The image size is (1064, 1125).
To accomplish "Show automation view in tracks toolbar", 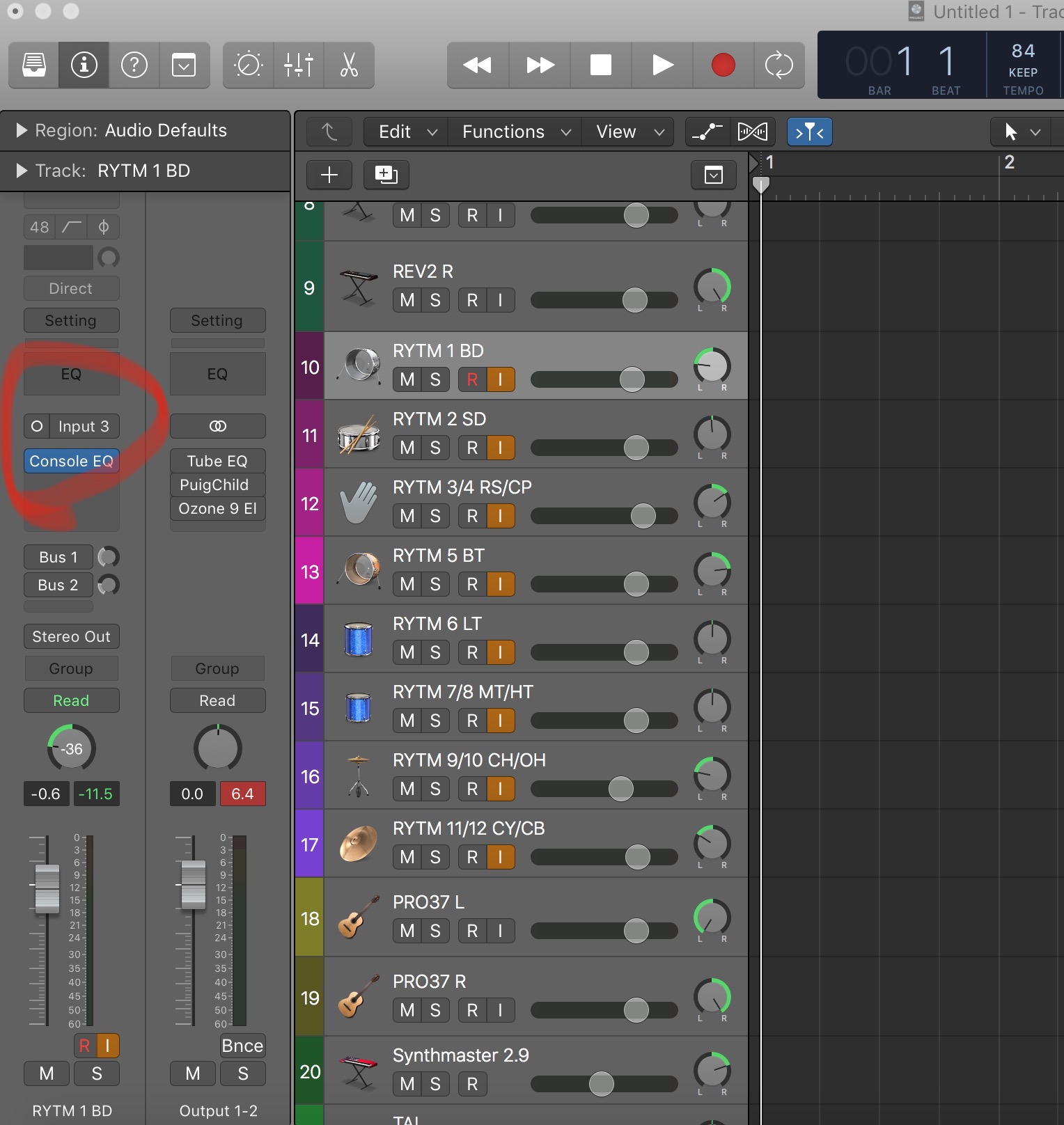I will point(707,132).
